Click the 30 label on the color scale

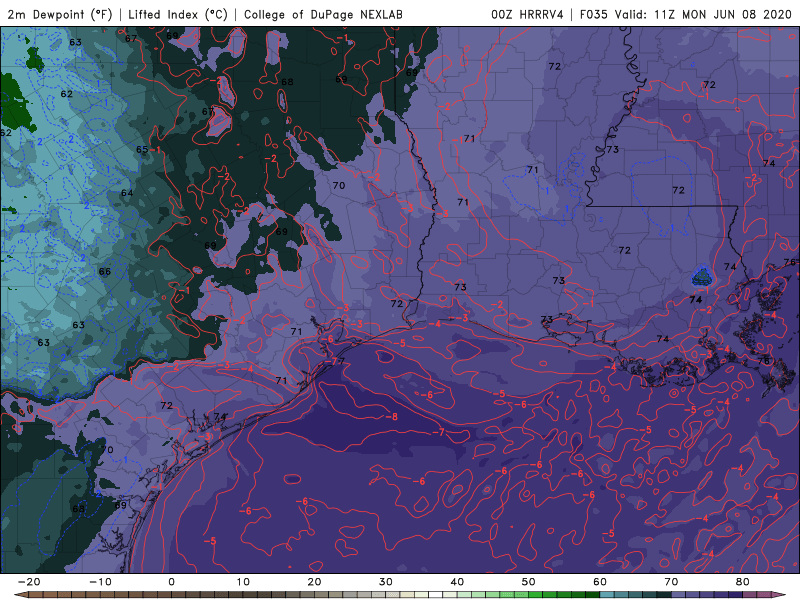click(386, 582)
